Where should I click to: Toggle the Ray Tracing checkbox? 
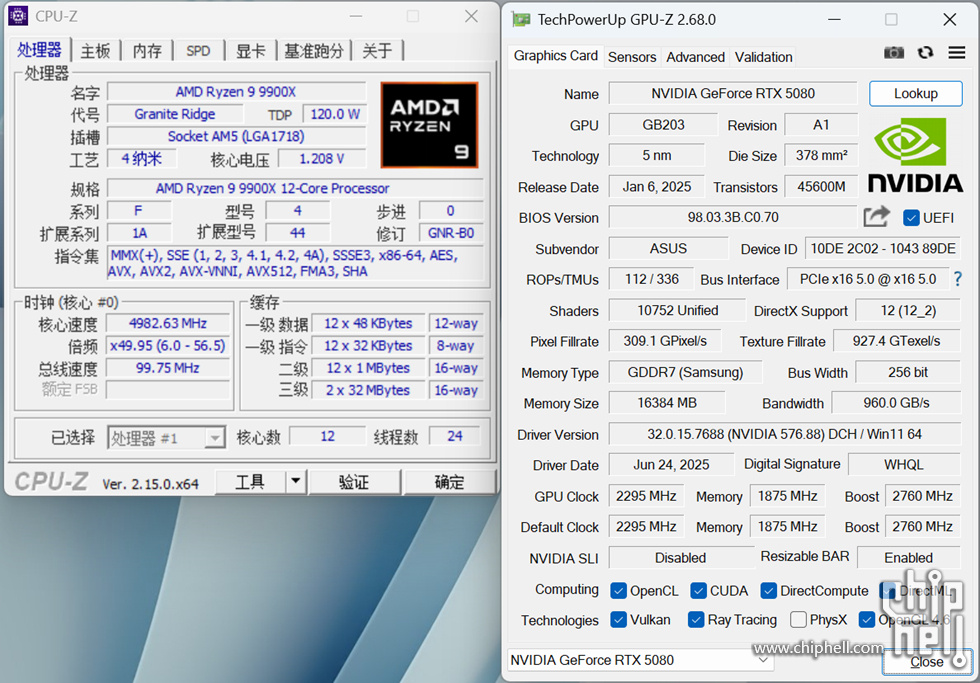[x=696, y=620]
